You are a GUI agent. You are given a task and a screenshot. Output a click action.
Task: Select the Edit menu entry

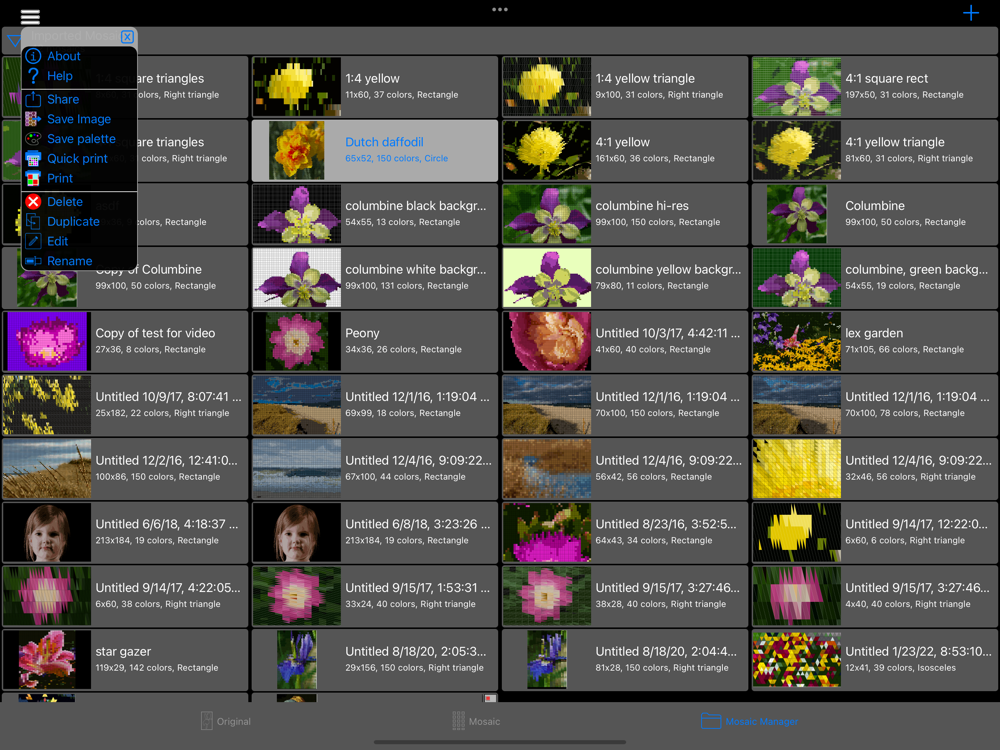pos(57,241)
